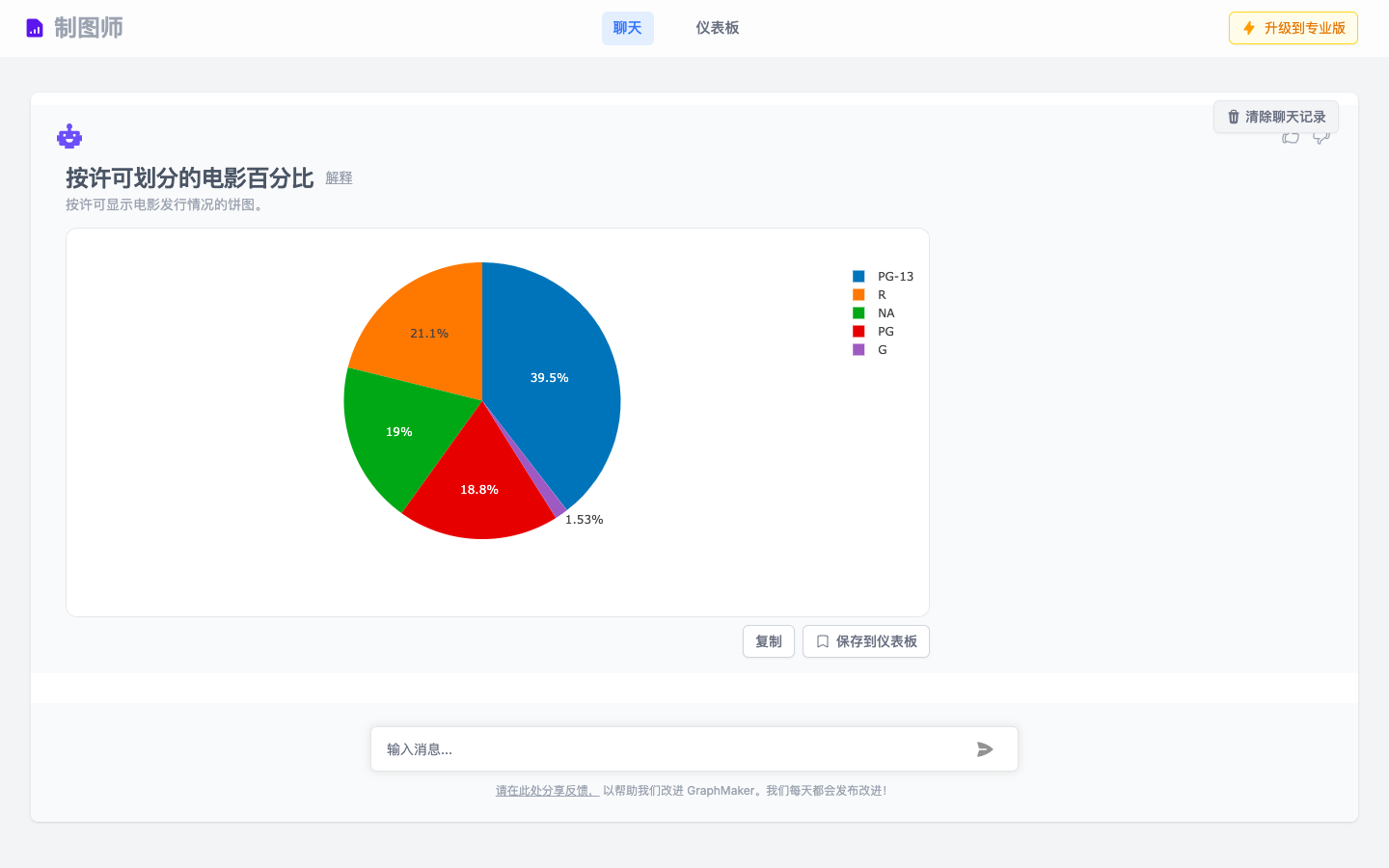Open the 解释 explanation link
This screenshot has width=1389, height=868.
coord(339,178)
